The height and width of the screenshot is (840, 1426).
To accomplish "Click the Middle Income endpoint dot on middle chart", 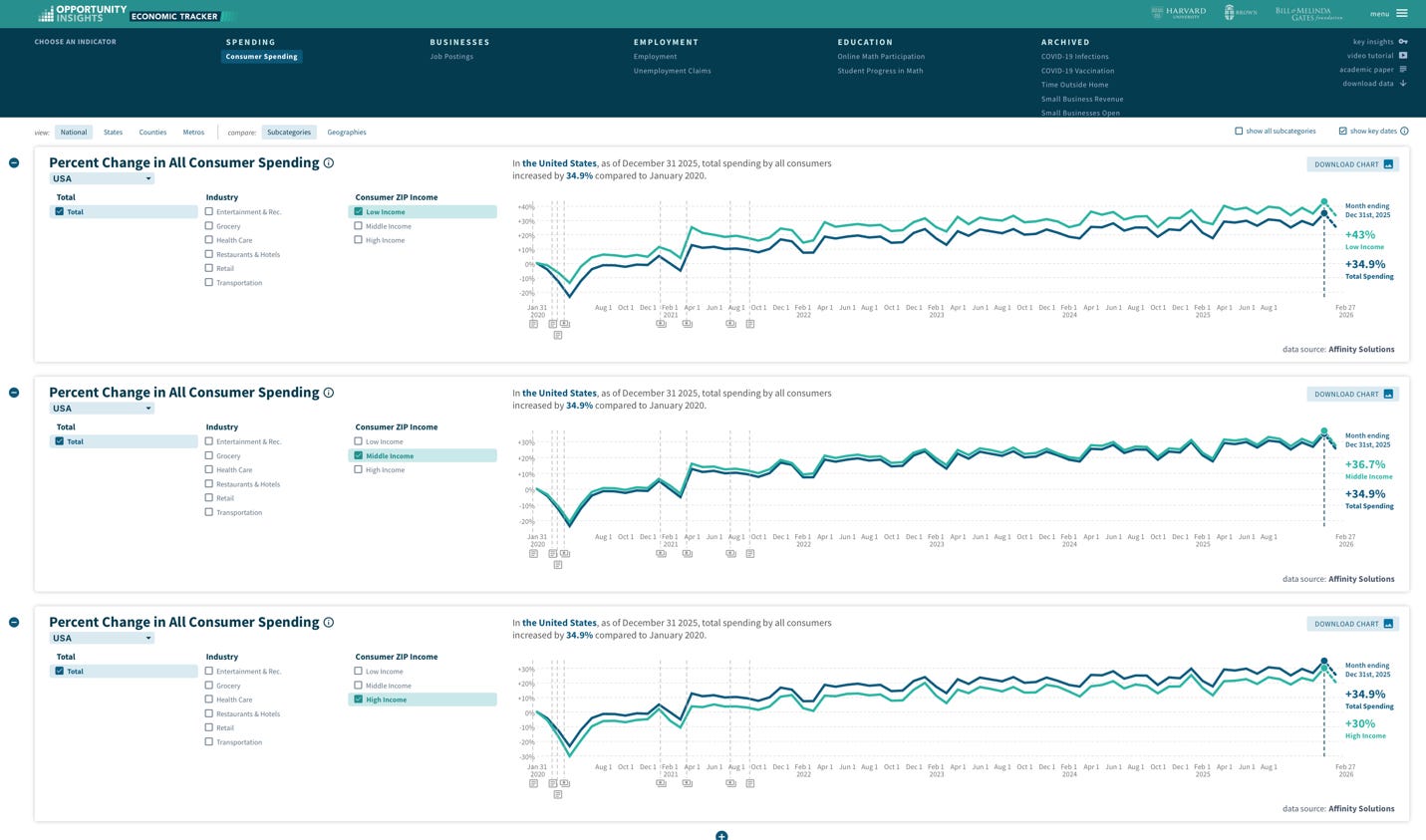I will (x=1324, y=431).
